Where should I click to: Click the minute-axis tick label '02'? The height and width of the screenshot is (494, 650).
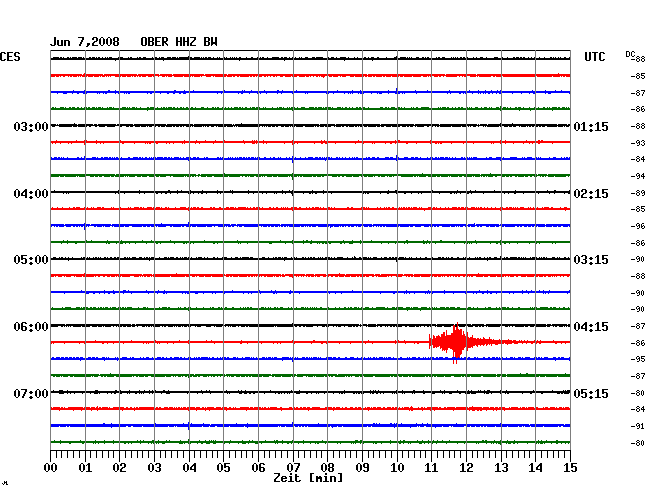point(119,468)
